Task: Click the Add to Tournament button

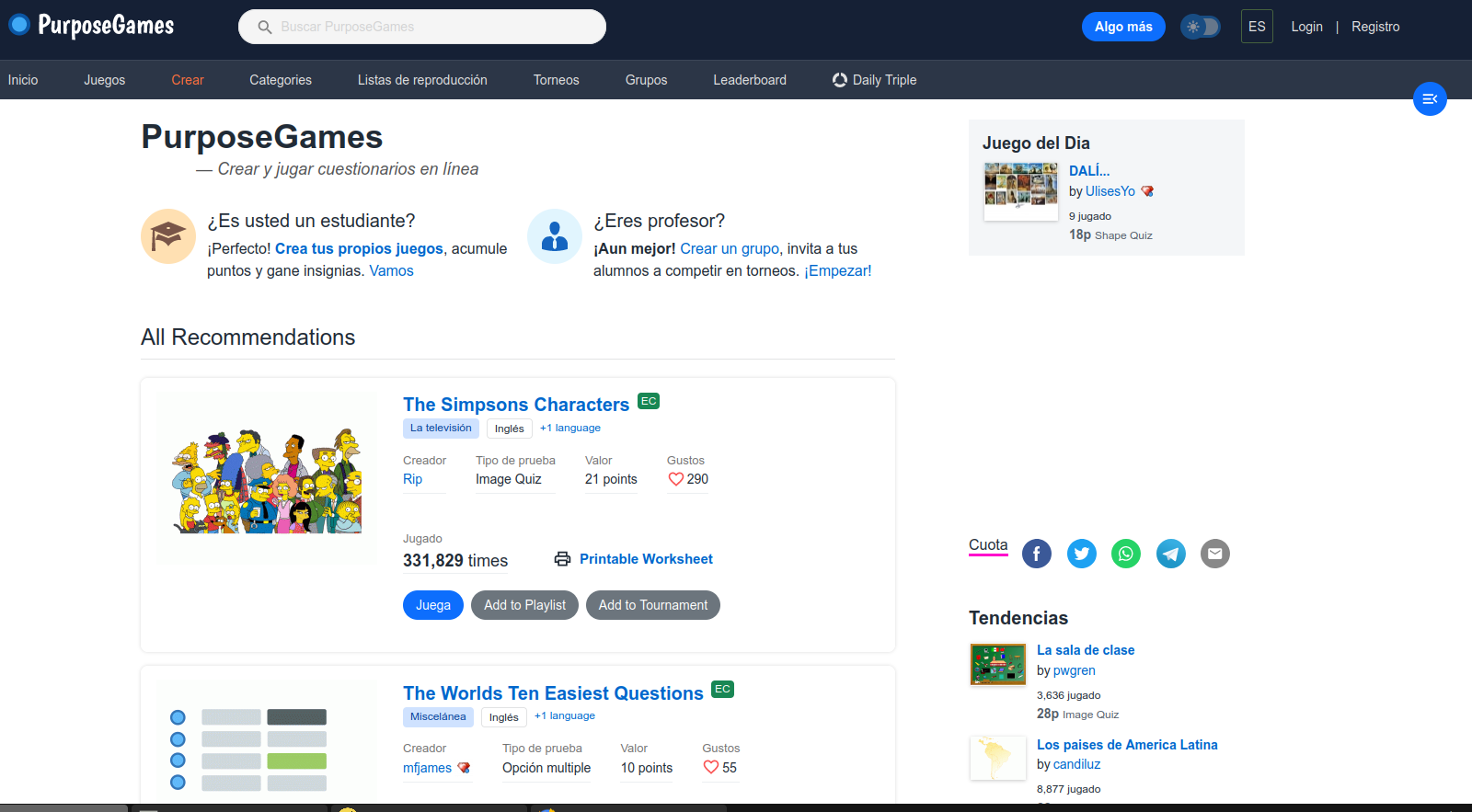Action: [653, 605]
